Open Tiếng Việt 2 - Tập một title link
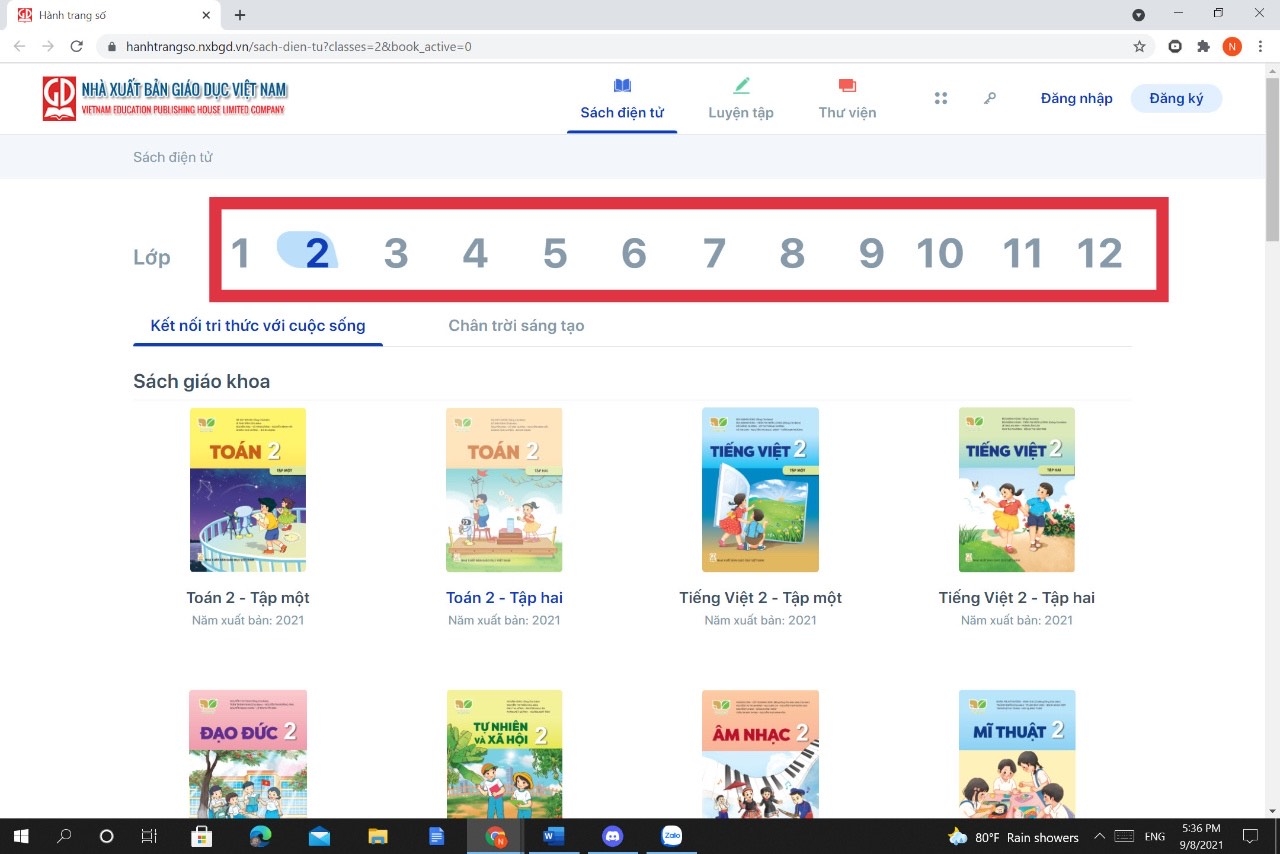This screenshot has width=1280, height=854. tap(760, 598)
